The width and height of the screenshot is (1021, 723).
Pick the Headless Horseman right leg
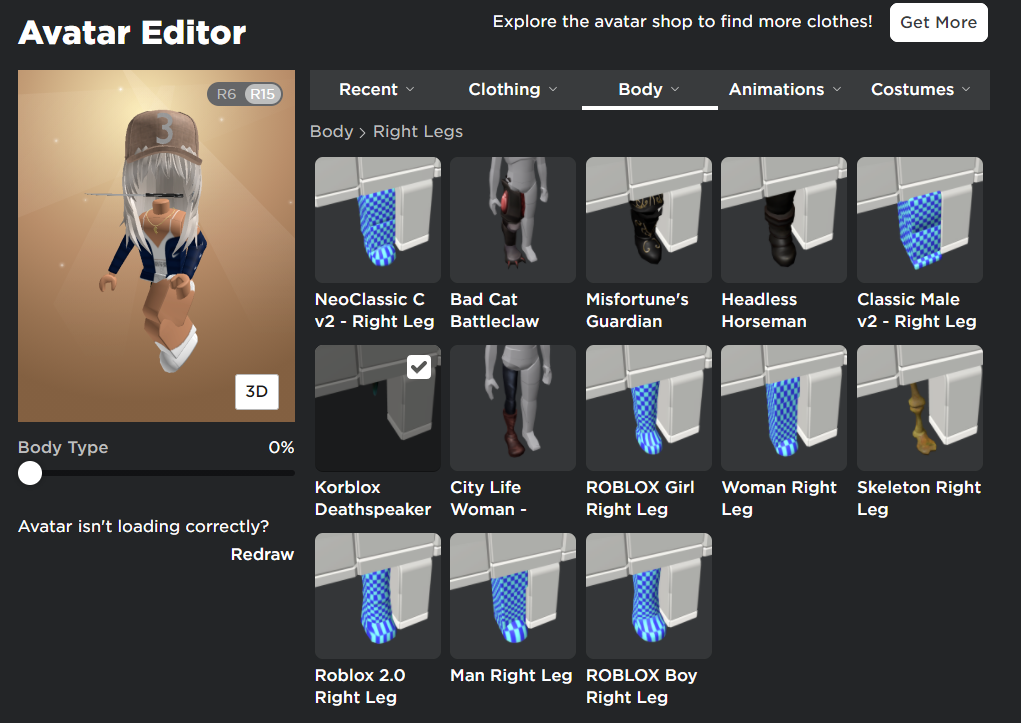[x=784, y=220]
